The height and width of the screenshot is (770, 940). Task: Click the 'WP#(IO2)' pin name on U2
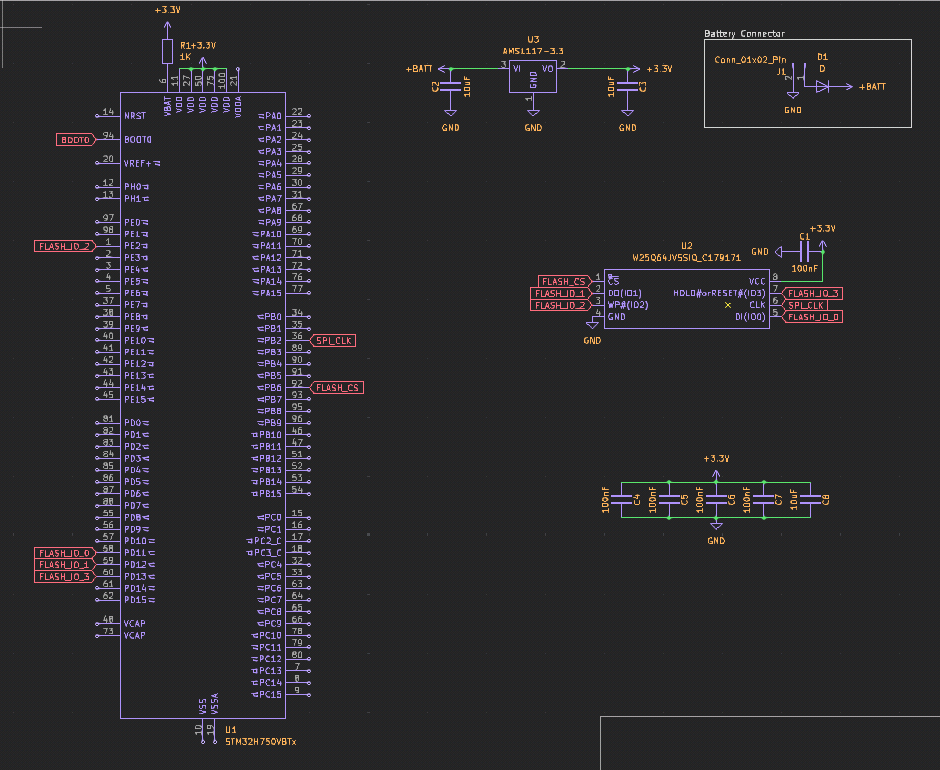[628, 305]
